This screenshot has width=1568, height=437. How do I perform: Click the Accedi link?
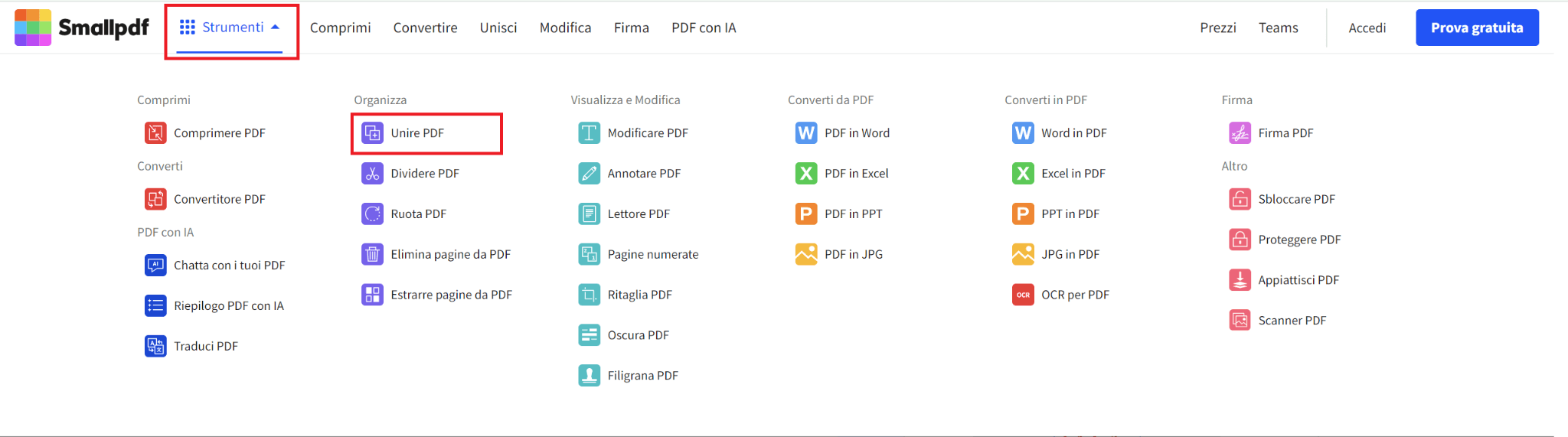[x=1367, y=28]
